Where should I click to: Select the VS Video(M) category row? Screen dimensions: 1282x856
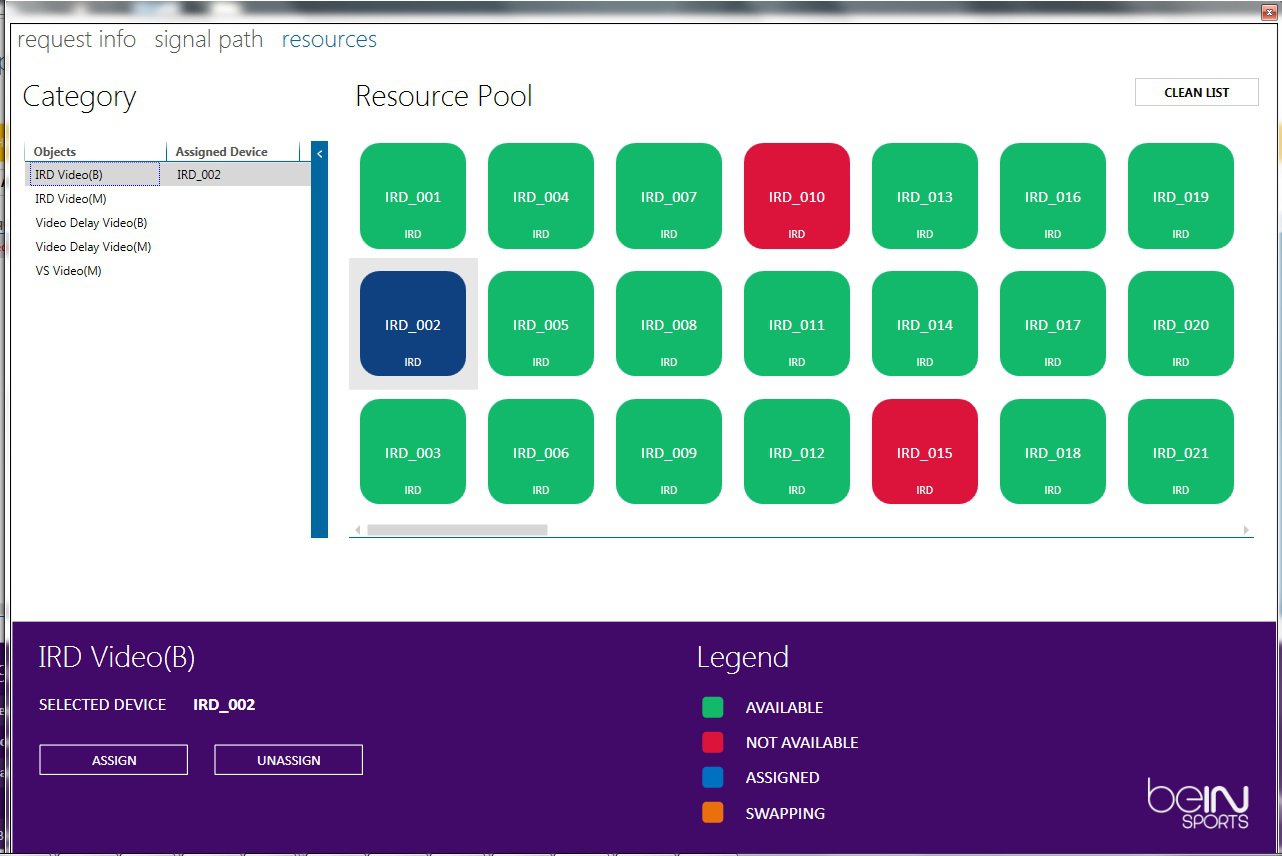coord(168,270)
